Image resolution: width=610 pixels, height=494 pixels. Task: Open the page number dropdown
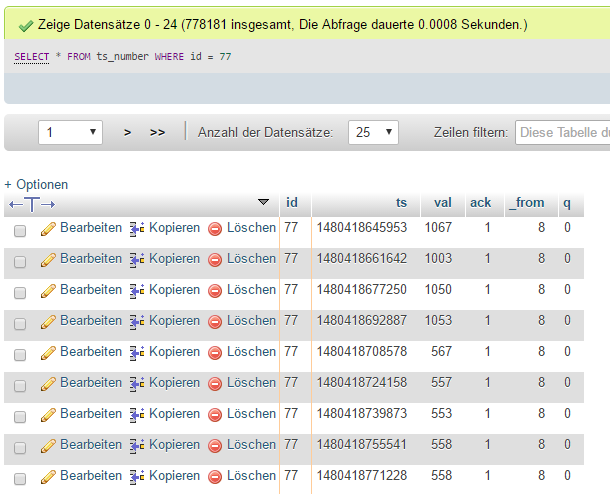pyautogui.click(x=70, y=132)
